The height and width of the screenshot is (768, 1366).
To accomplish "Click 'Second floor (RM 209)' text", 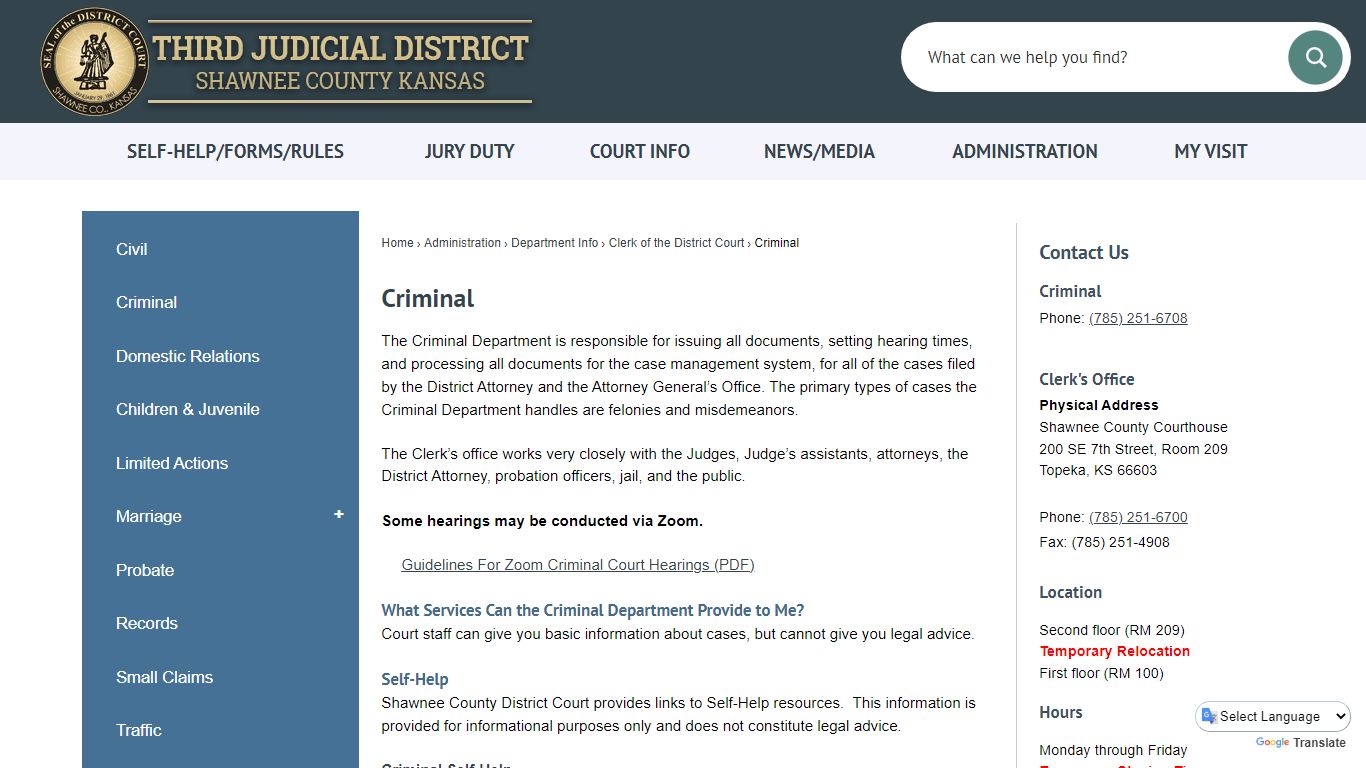I will click(x=1111, y=630).
